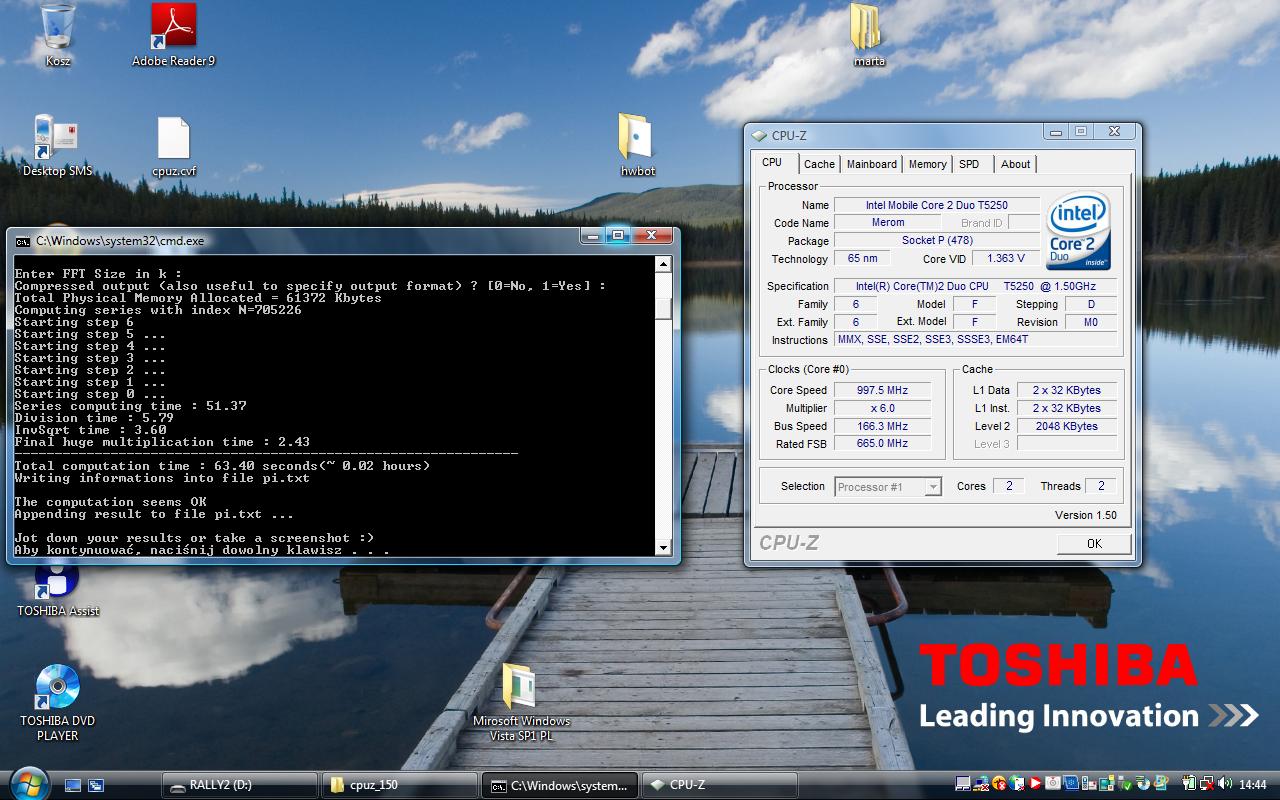Click the disc tray icon
Viewport: 1280px width, 800px height.
click(1143, 784)
